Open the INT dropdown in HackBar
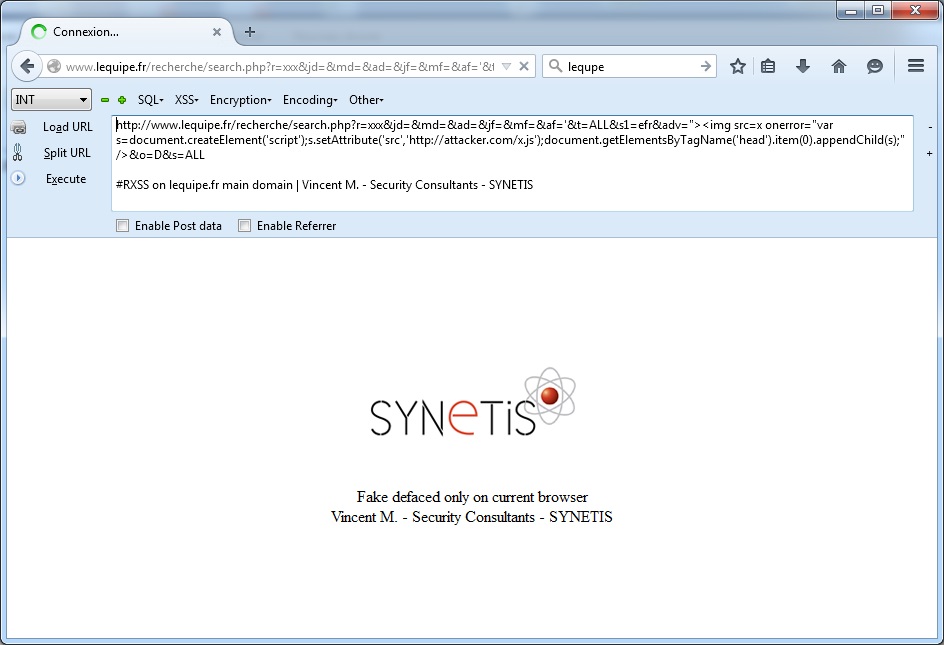 pos(51,99)
